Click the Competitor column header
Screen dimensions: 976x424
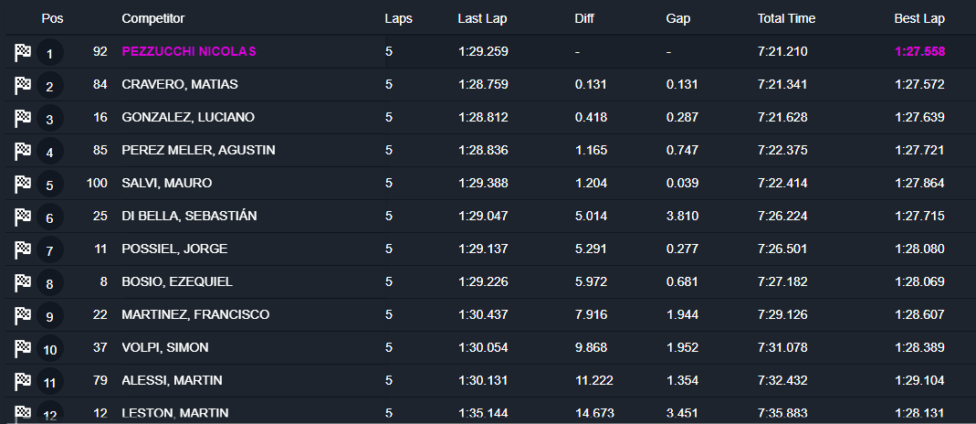153,19
